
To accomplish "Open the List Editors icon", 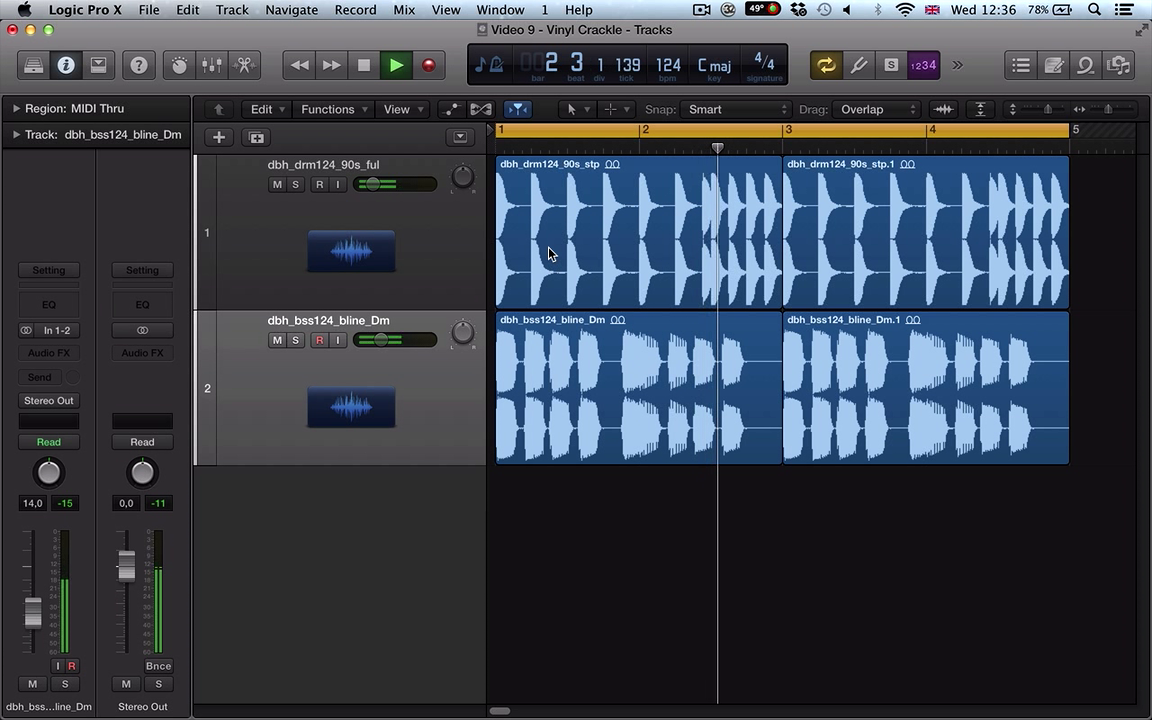I will [1020, 65].
